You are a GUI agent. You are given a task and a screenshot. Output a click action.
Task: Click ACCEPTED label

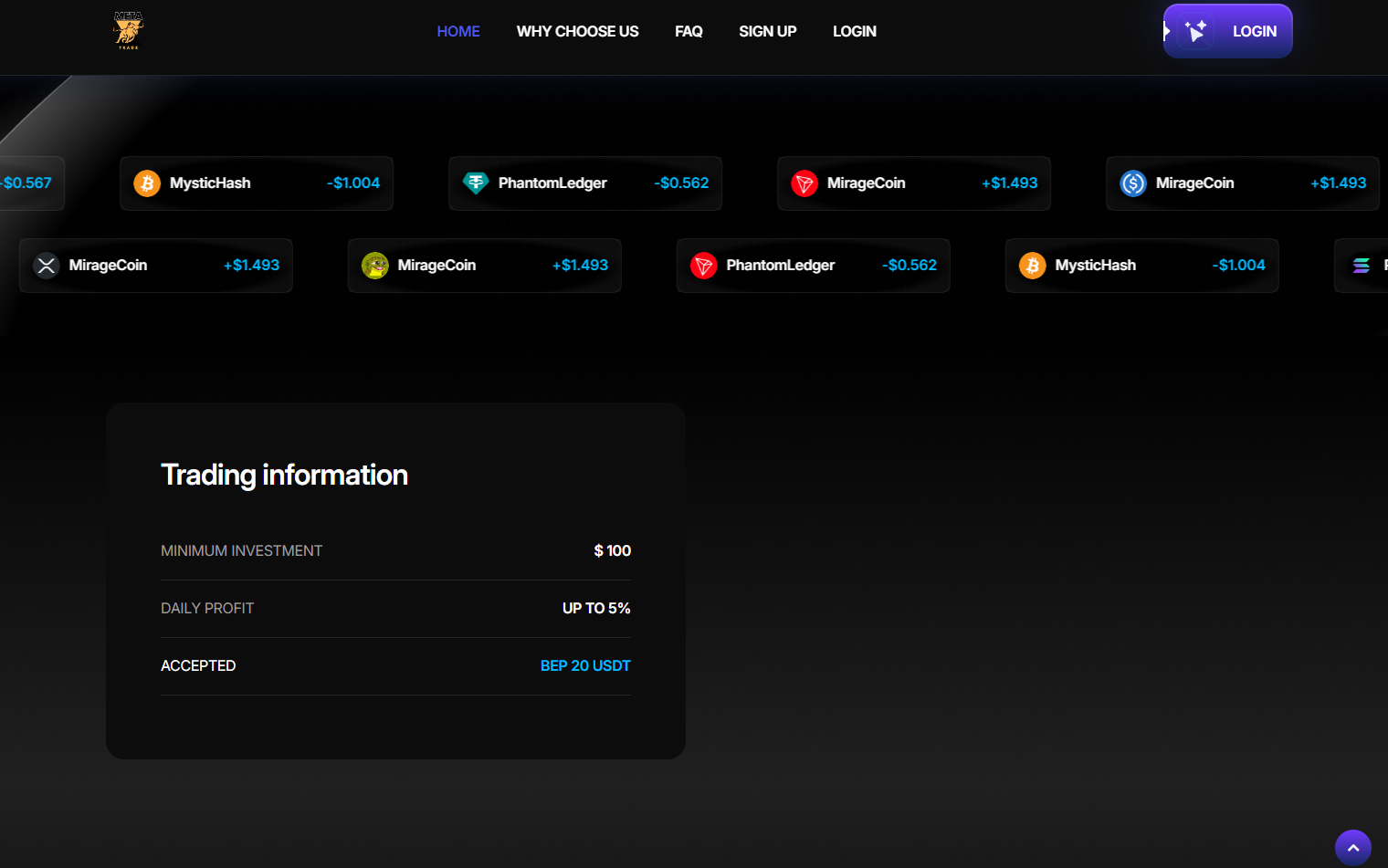(198, 665)
